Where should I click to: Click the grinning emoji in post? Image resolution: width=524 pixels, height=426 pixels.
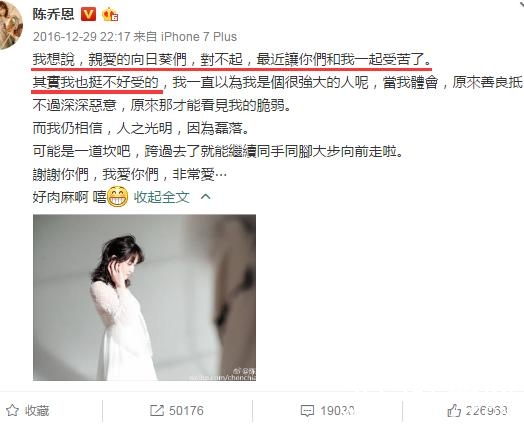(x=117, y=197)
